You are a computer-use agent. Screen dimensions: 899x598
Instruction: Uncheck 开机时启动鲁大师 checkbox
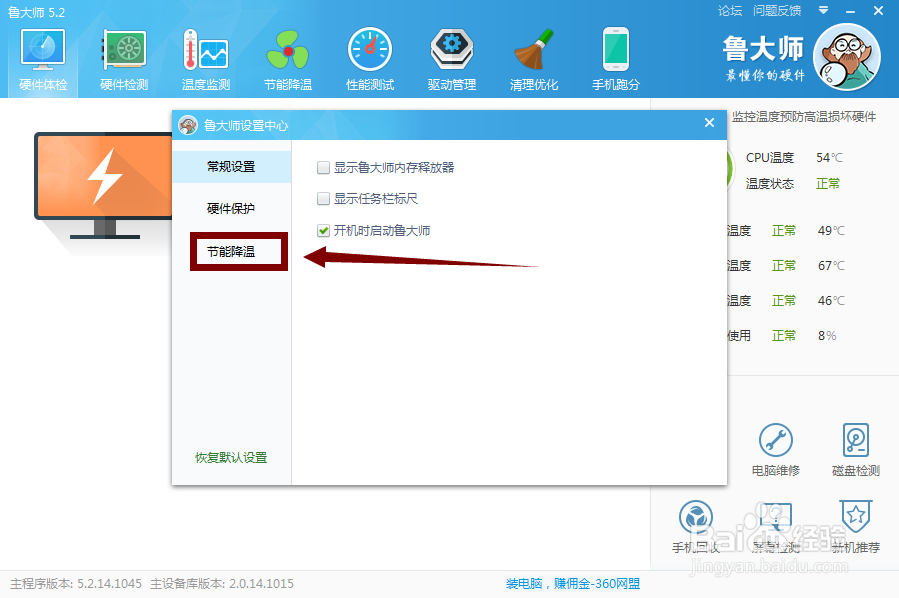tap(323, 230)
